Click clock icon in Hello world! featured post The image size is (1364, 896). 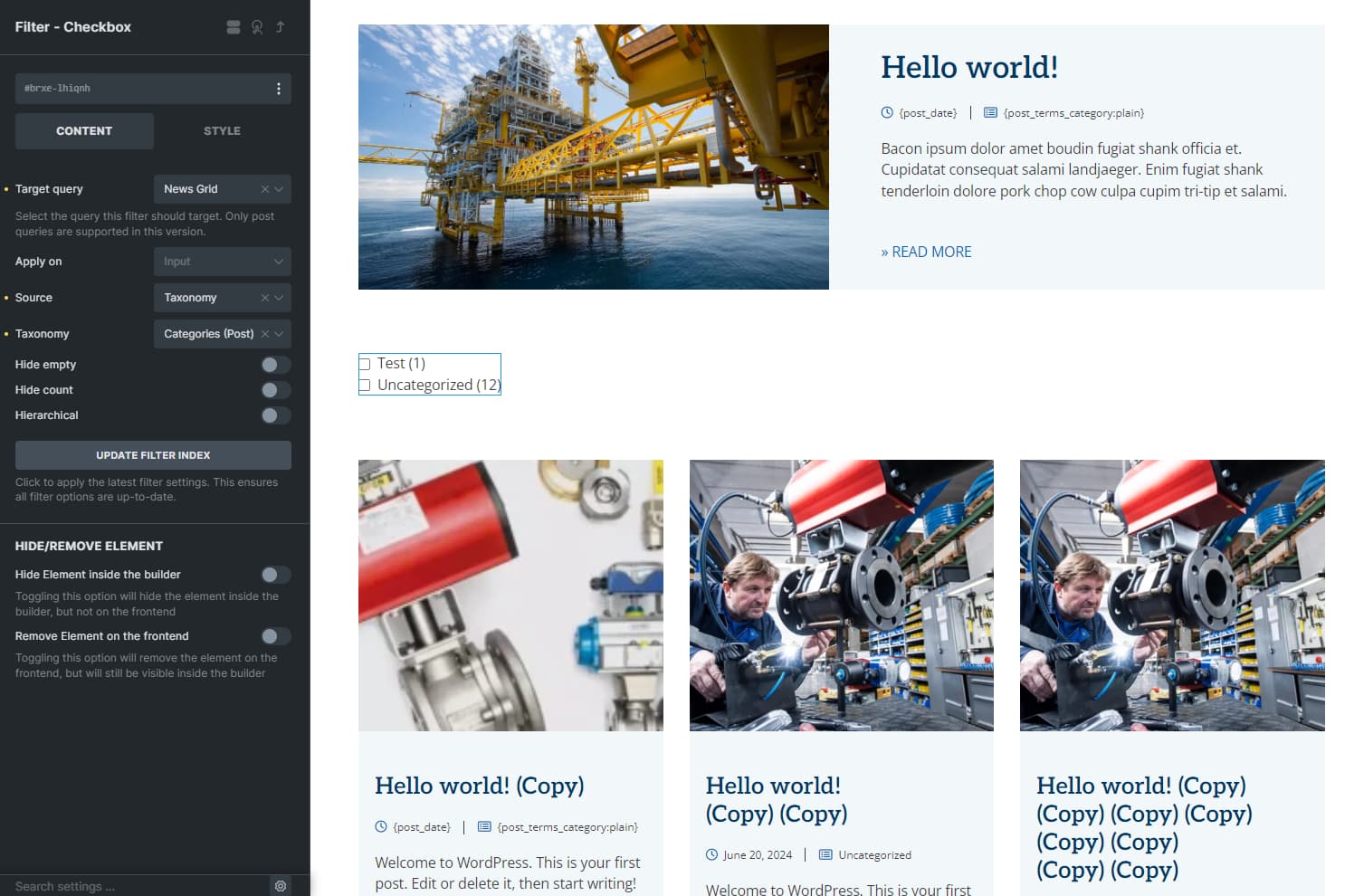coord(887,112)
